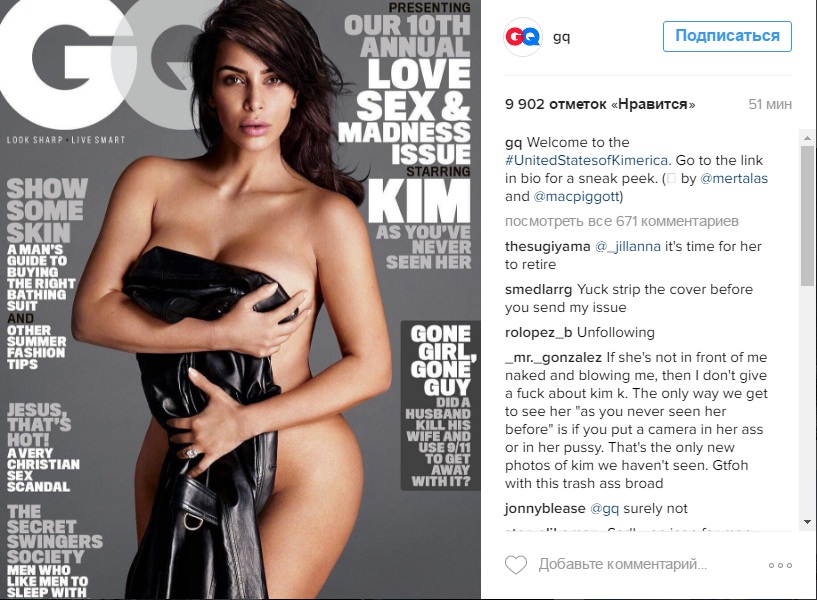This screenshot has width=817, height=600.
Task: Open commenter jonnyblease's profile
Action: pyautogui.click(x=545, y=509)
